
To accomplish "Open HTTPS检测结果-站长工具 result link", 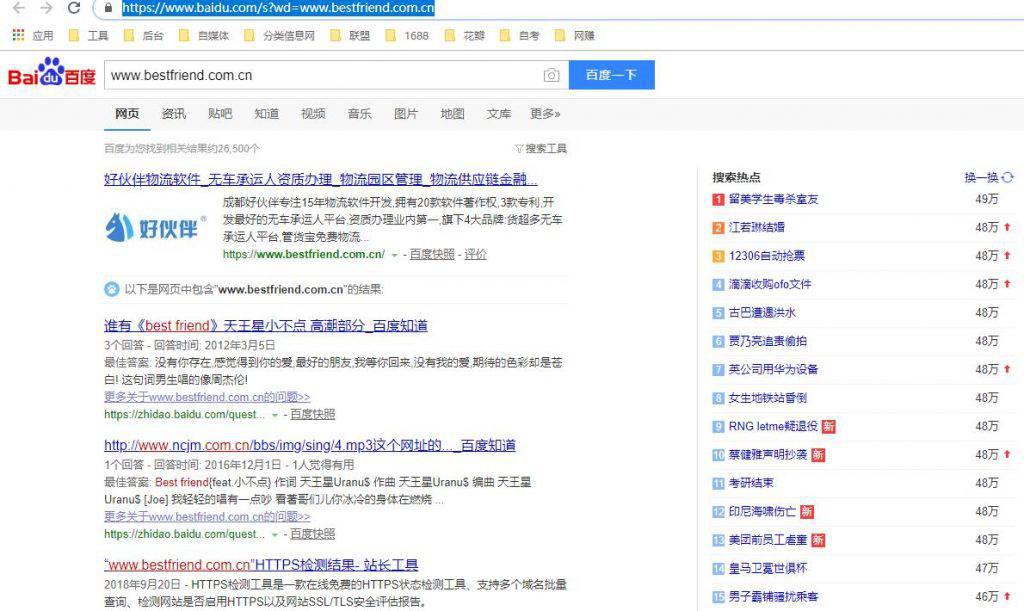I will (x=261, y=565).
